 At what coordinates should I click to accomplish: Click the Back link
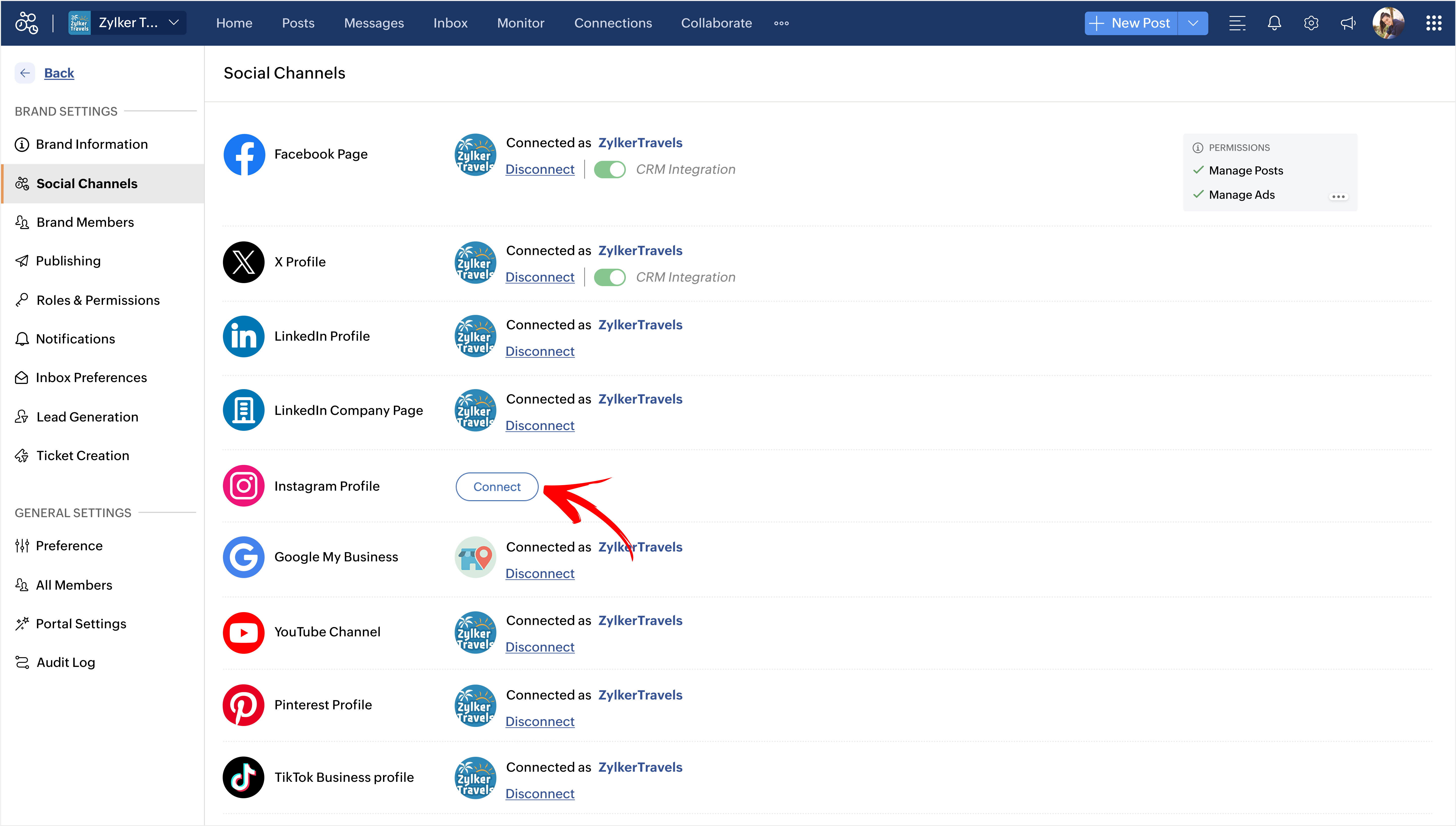click(x=59, y=73)
